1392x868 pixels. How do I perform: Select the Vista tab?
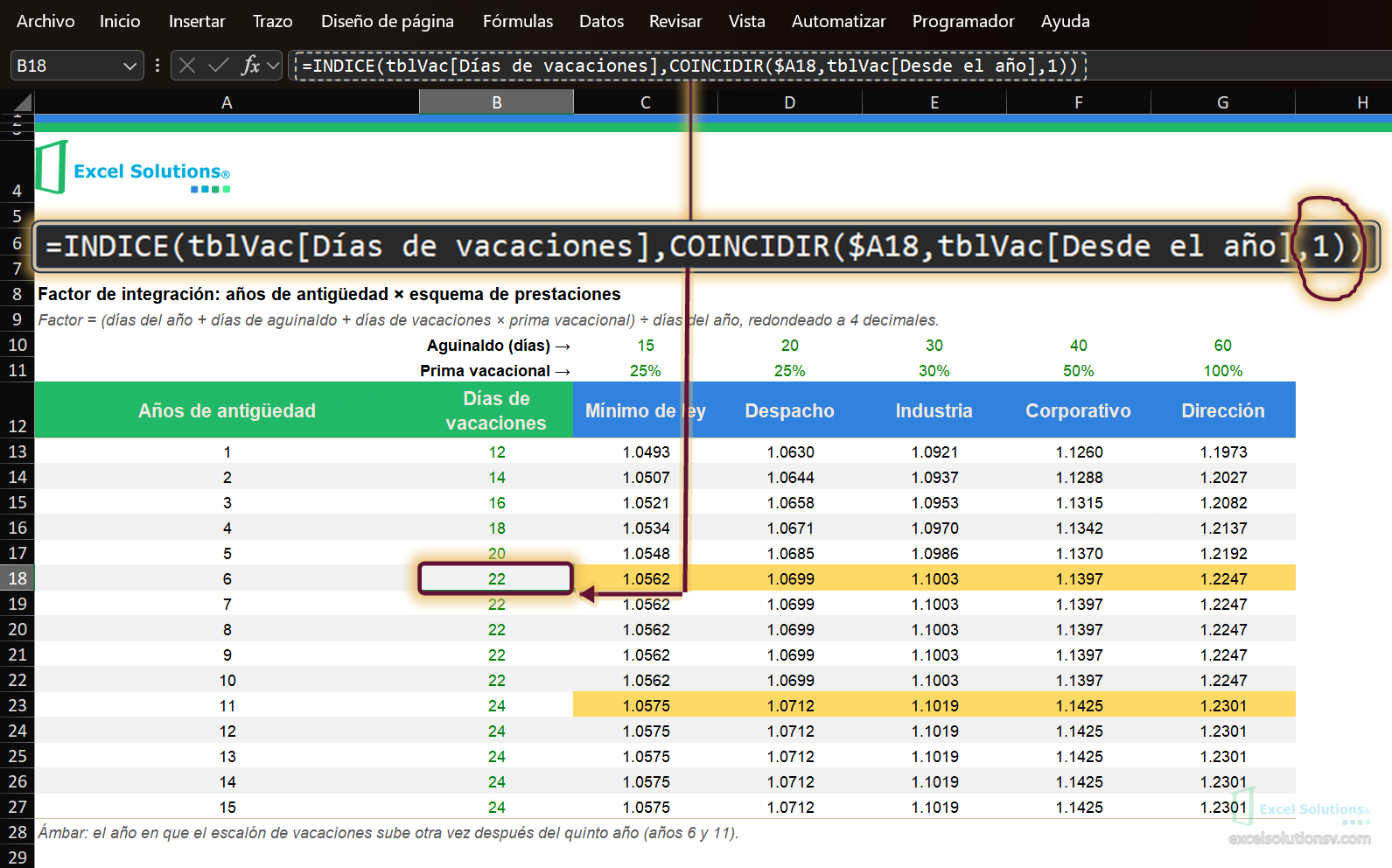click(x=747, y=21)
